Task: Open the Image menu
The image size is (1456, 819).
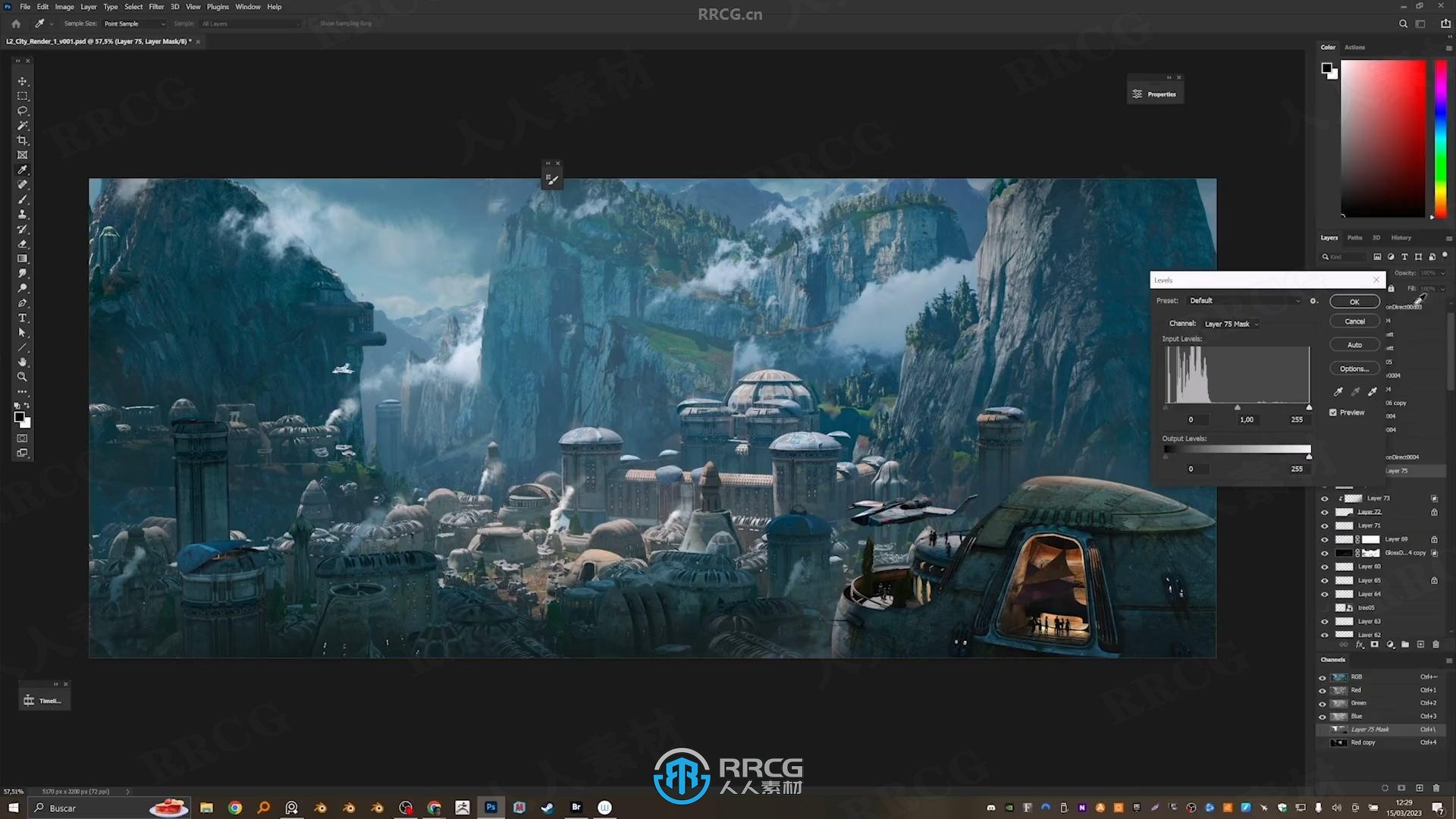Action: [64, 7]
